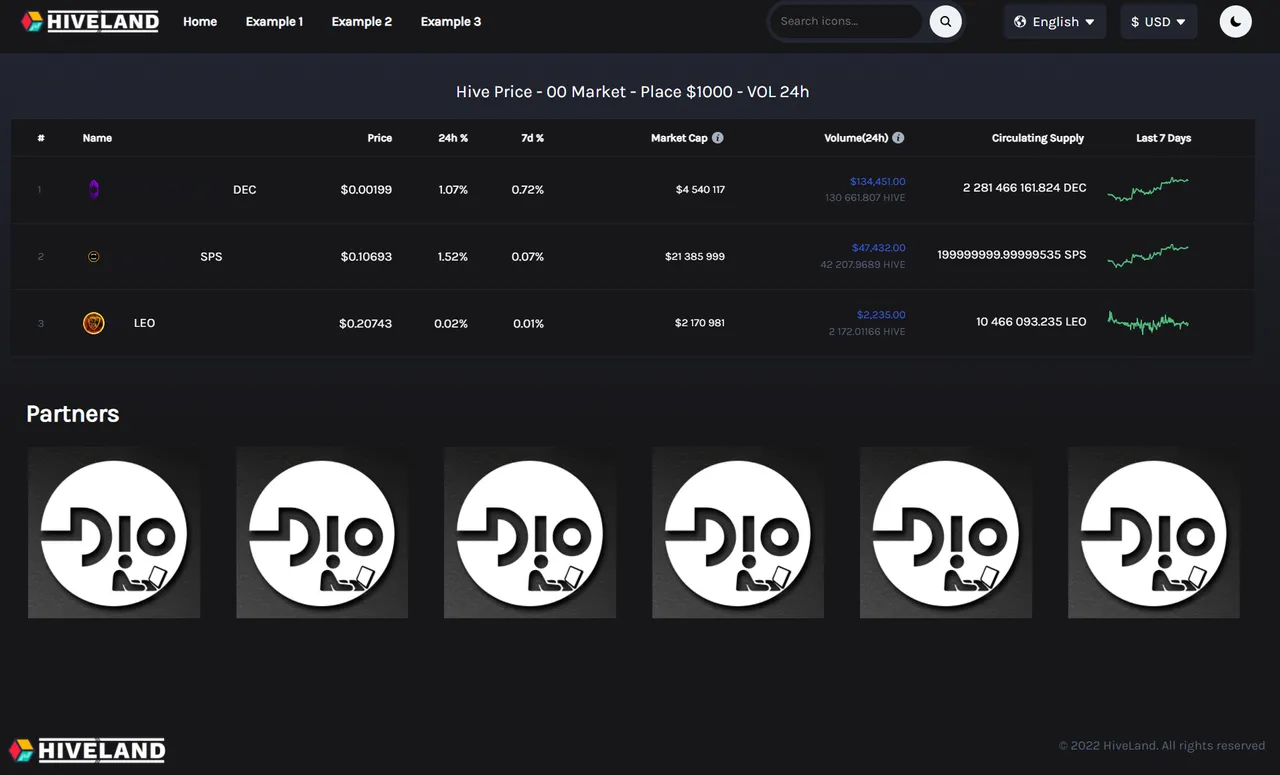The height and width of the screenshot is (775, 1280).
Task: Open the Example 1 menu item
Action: [274, 21]
